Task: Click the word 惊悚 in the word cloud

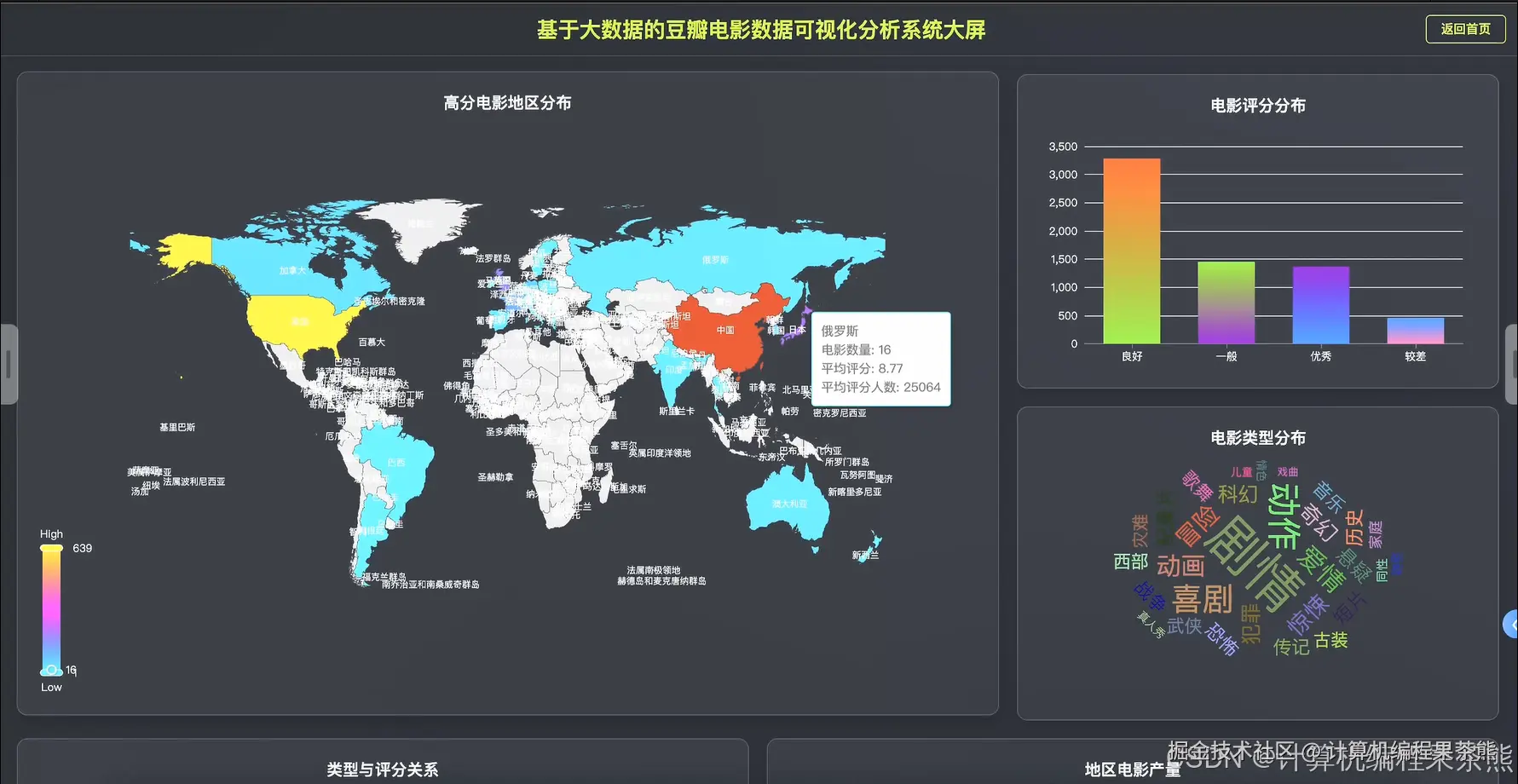Action: pos(1307,613)
